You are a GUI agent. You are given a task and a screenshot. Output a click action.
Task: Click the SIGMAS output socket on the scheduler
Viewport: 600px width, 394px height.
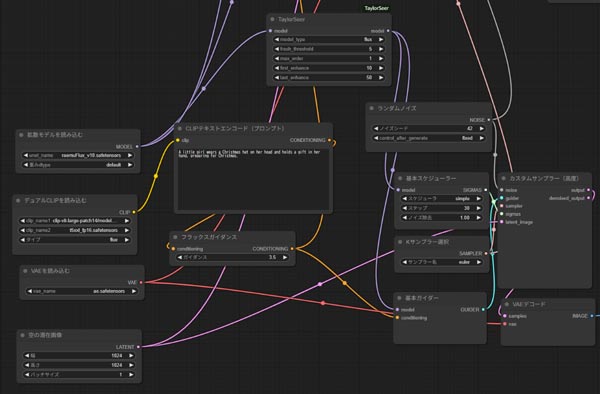[x=486, y=190]
